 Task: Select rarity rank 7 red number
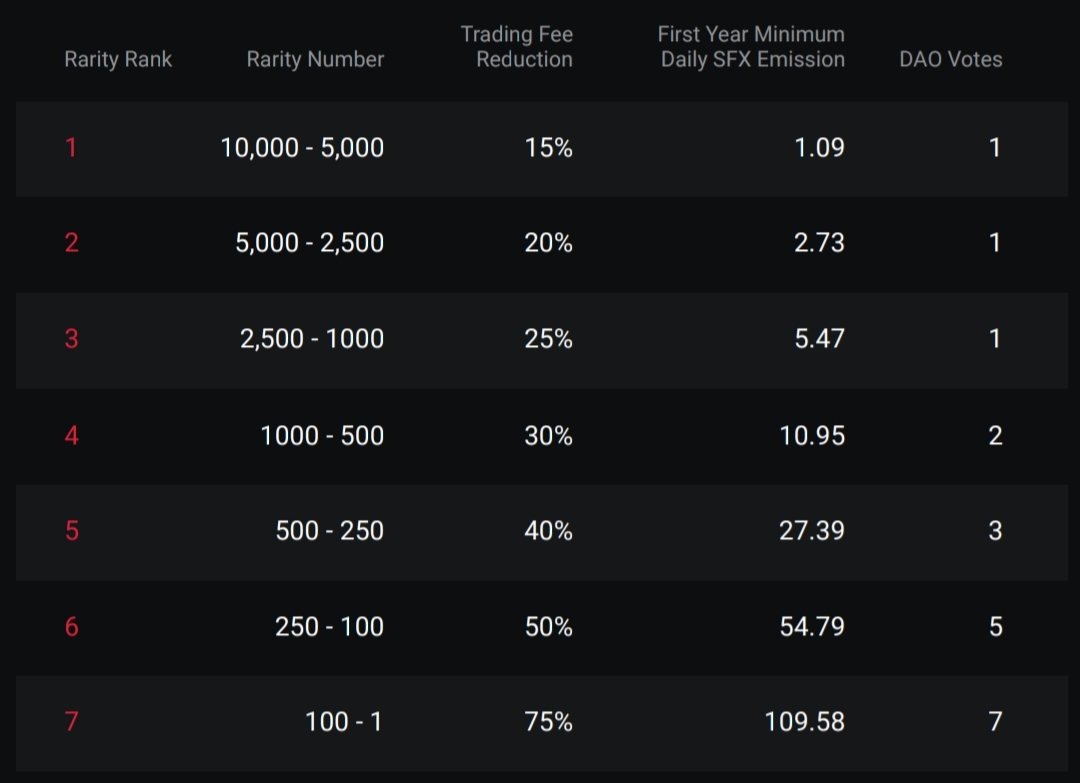[72, 722]
